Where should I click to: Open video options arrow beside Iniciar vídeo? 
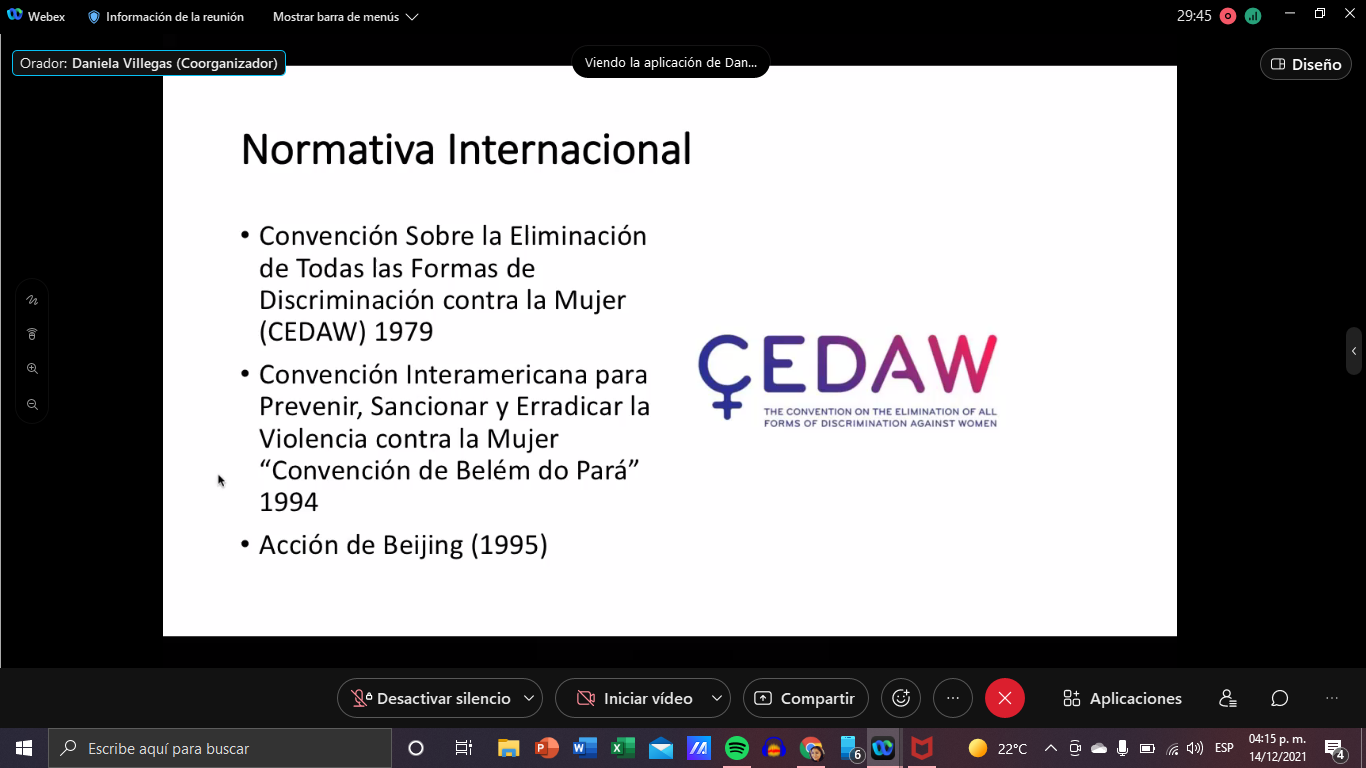(717, 699)
